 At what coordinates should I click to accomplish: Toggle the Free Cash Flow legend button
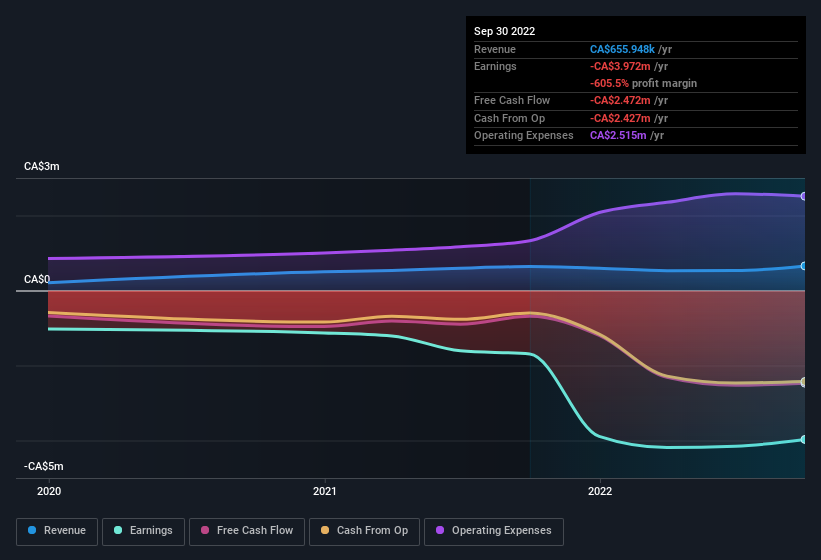(x=247, y=531)
